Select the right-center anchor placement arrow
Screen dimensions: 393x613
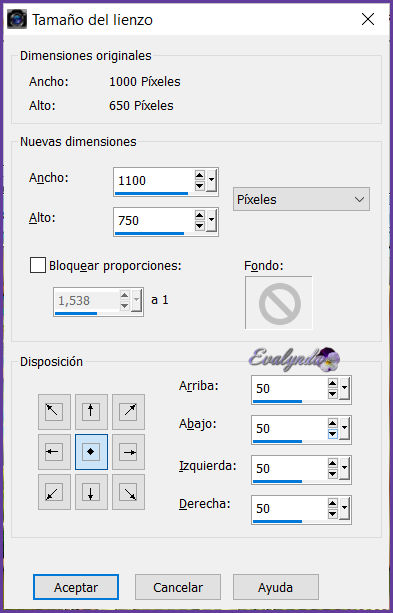(x=128, y=452)
